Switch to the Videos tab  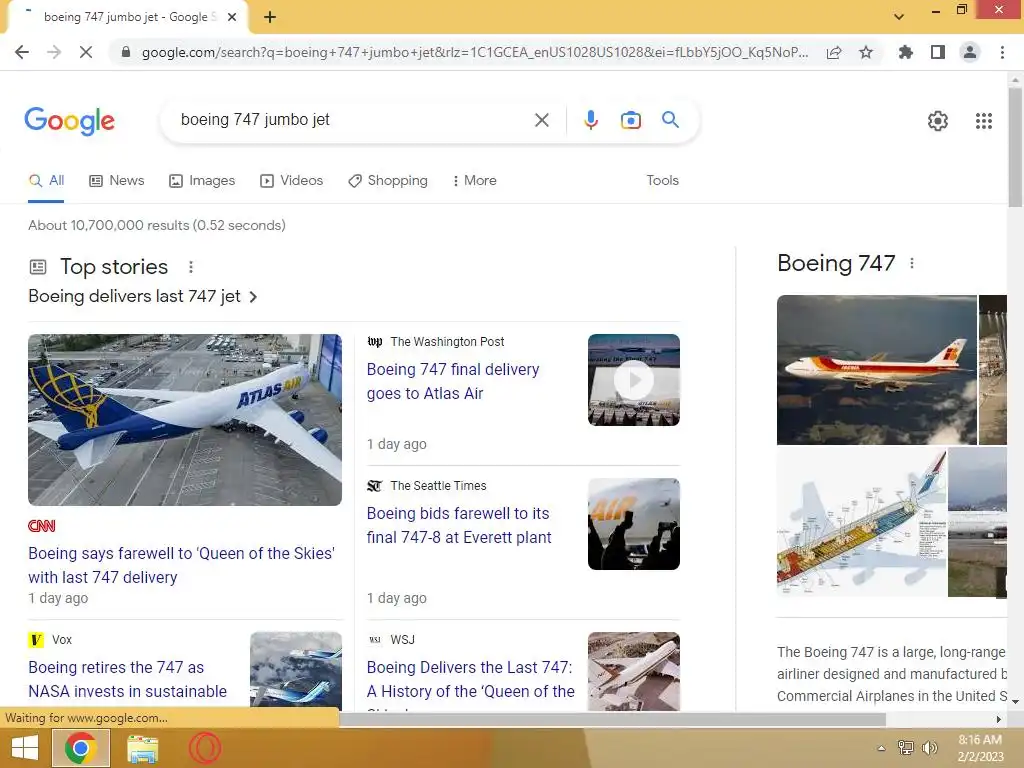(x=291, y=181)
